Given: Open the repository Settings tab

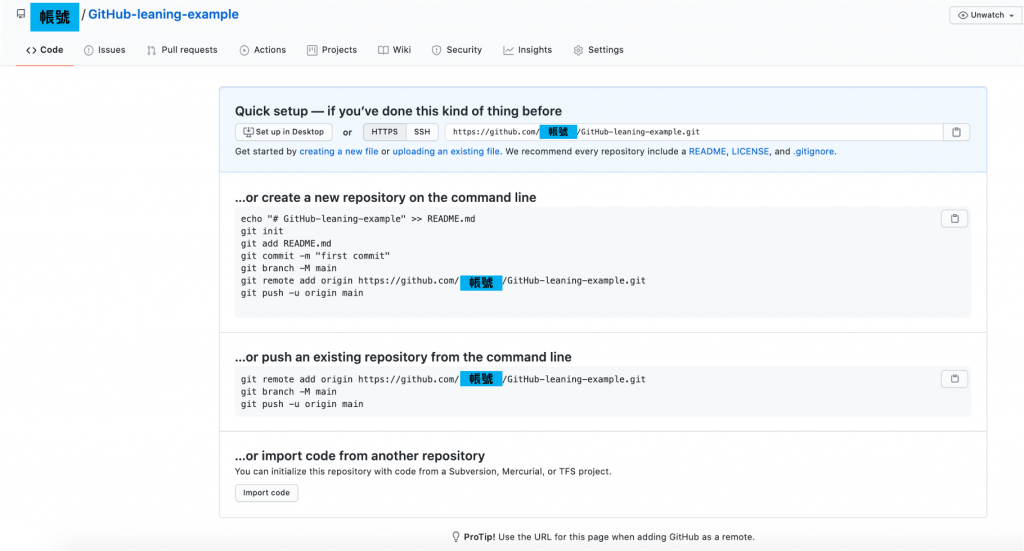Looking at the screenshot, I should [x=598, y=50].
